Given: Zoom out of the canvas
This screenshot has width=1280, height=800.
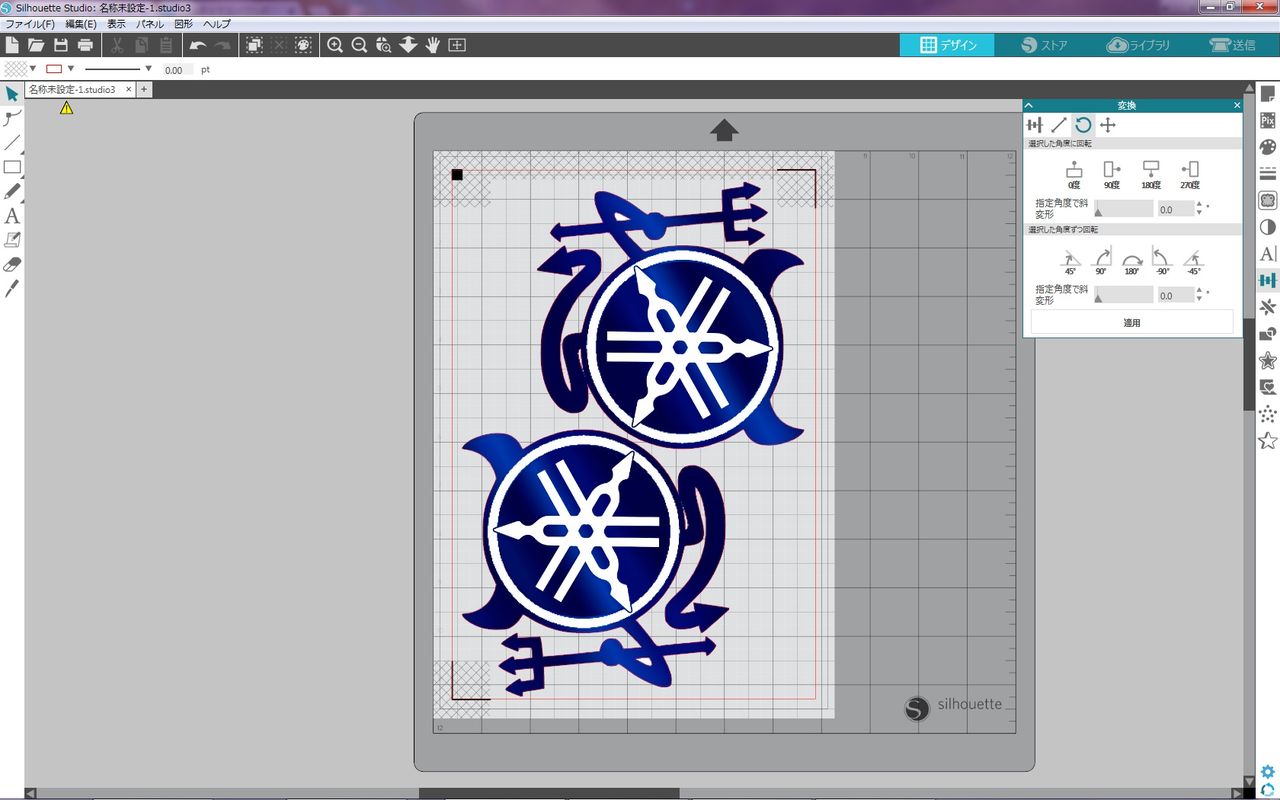Looking at the screenshot, I should [359, 45].
